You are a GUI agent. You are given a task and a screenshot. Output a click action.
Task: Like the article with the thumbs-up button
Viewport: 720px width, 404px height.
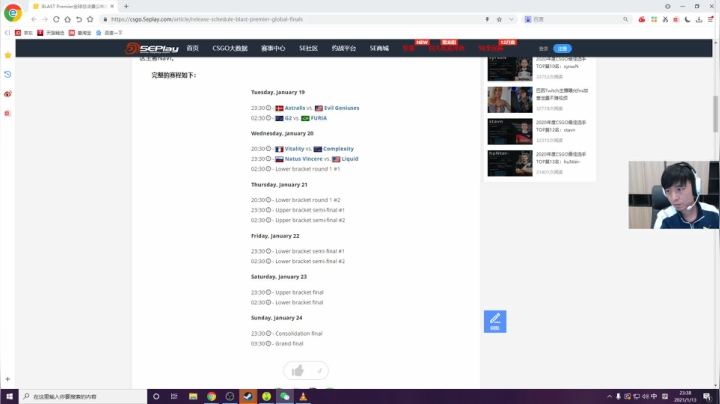(298, 370)
